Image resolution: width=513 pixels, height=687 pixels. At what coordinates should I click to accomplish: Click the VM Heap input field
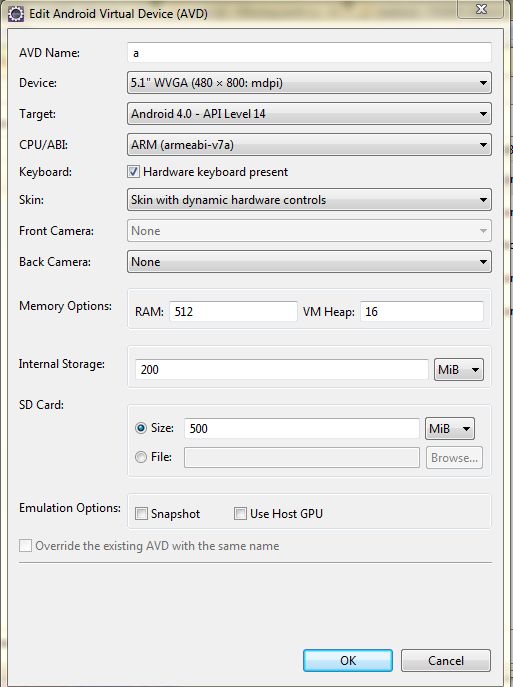[422, 312]
